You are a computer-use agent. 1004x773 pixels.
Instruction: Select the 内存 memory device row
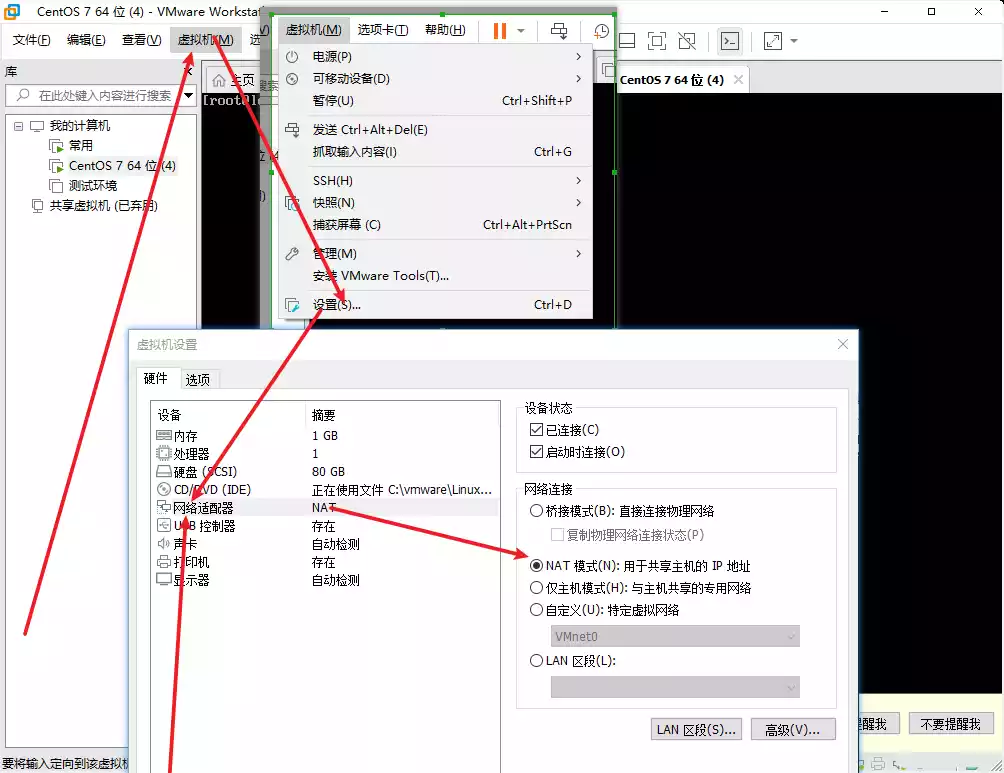(x=186, y=436)
